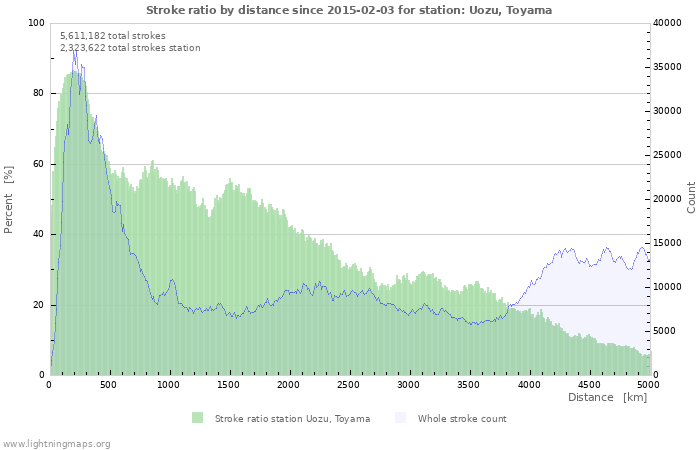Click the 1000 tick on distance axis
Screen dimensions: 700x450
(169, 384)
